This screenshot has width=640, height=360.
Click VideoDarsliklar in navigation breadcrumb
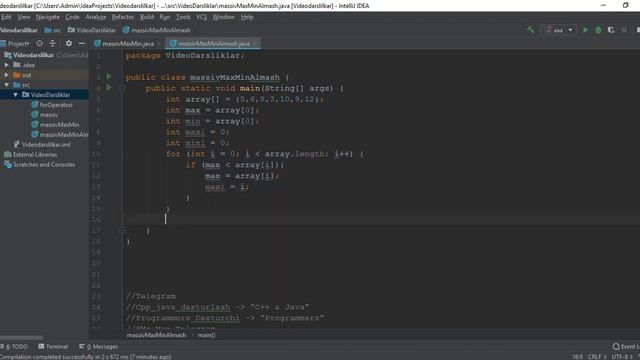tap(92, 30)
